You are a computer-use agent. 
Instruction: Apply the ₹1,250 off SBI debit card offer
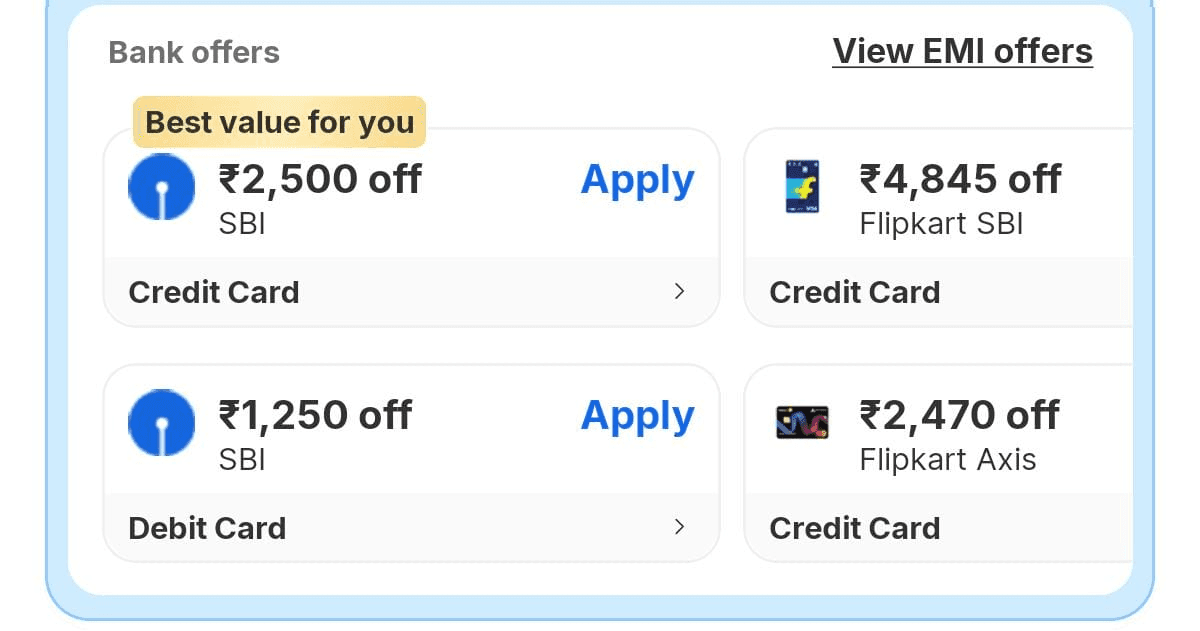(637, 417)
